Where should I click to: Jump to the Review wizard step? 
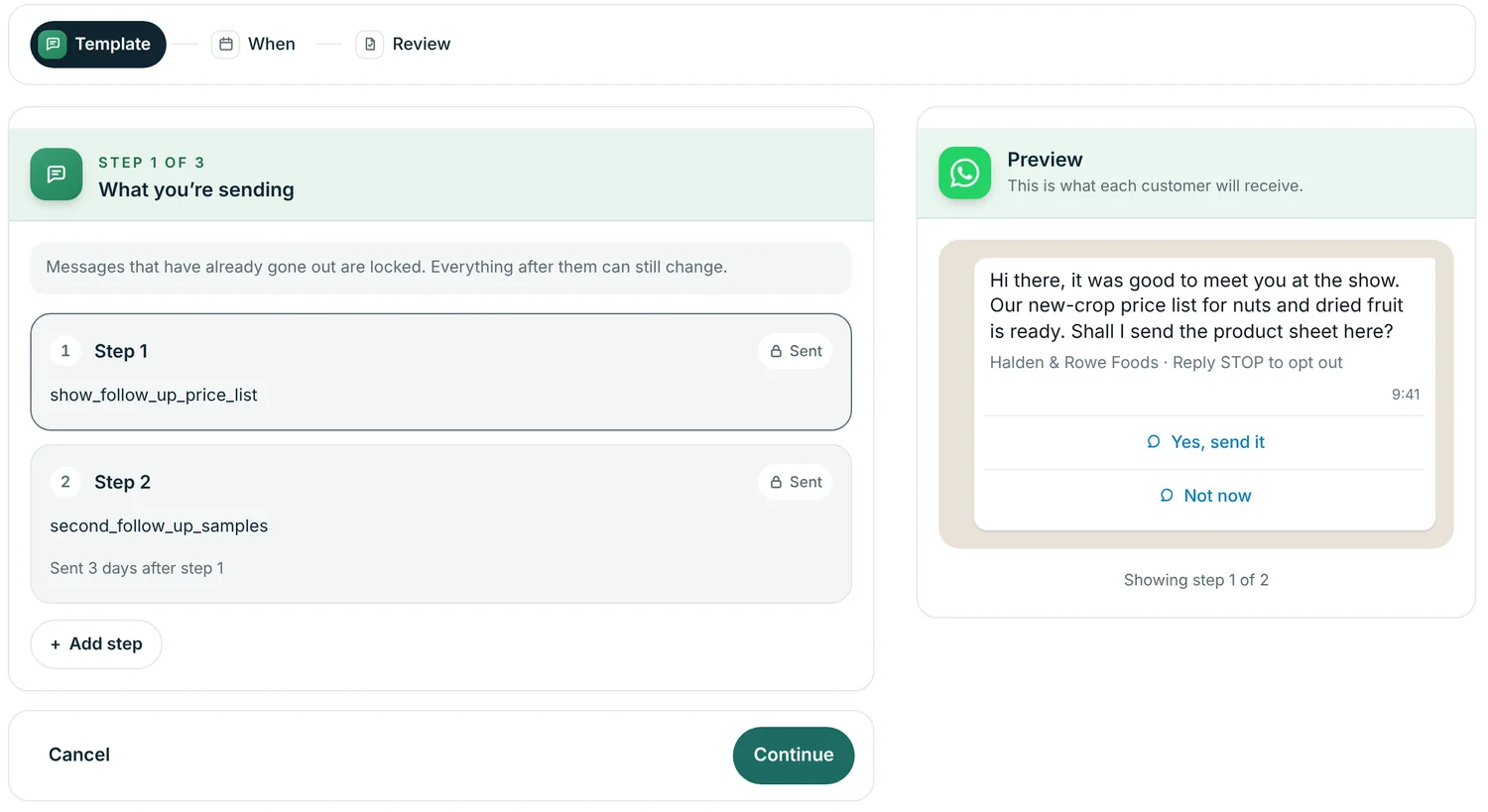403,45
